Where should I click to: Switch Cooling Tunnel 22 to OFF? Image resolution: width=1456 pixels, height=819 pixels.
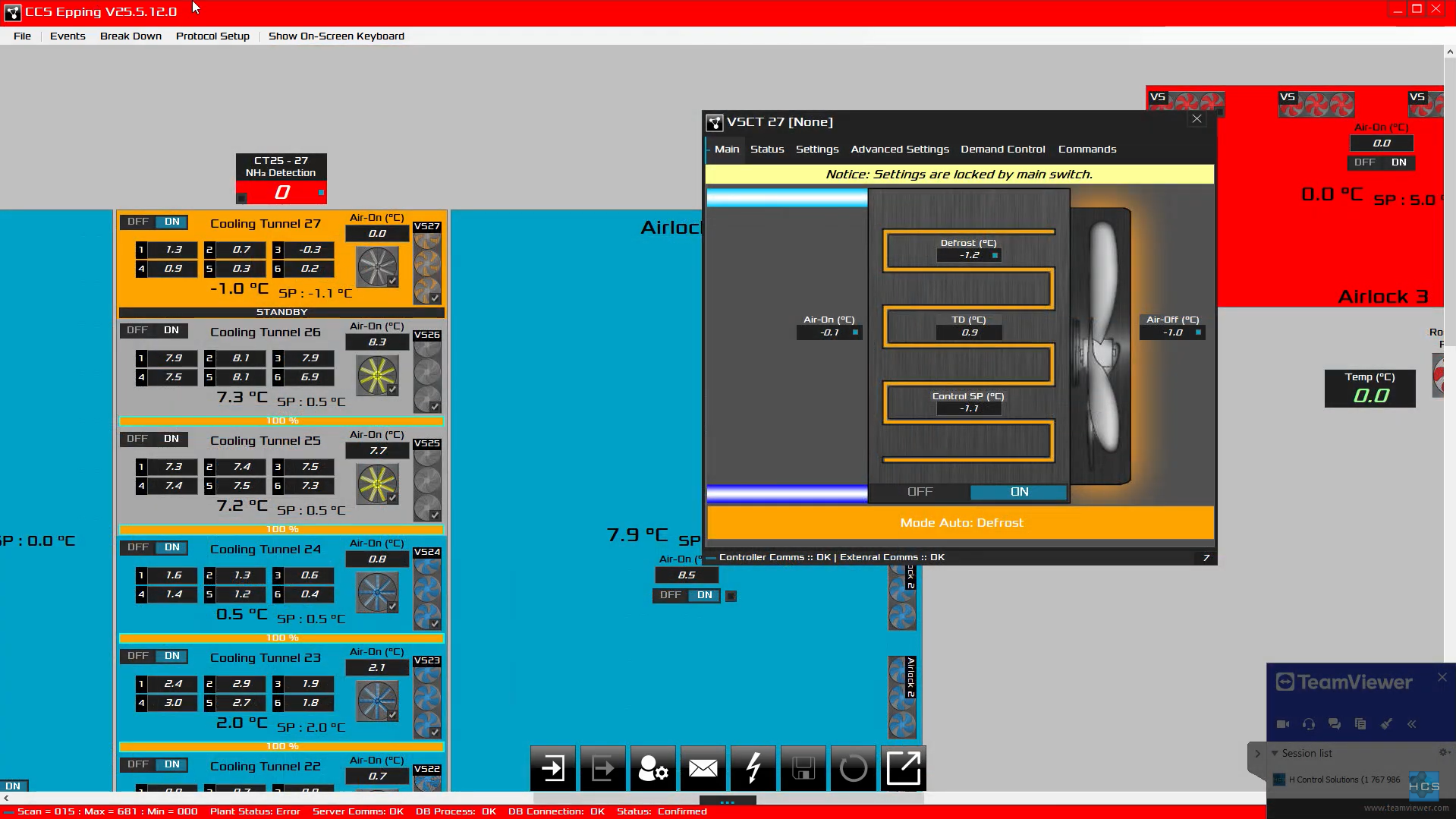click(x=138, y=764)
